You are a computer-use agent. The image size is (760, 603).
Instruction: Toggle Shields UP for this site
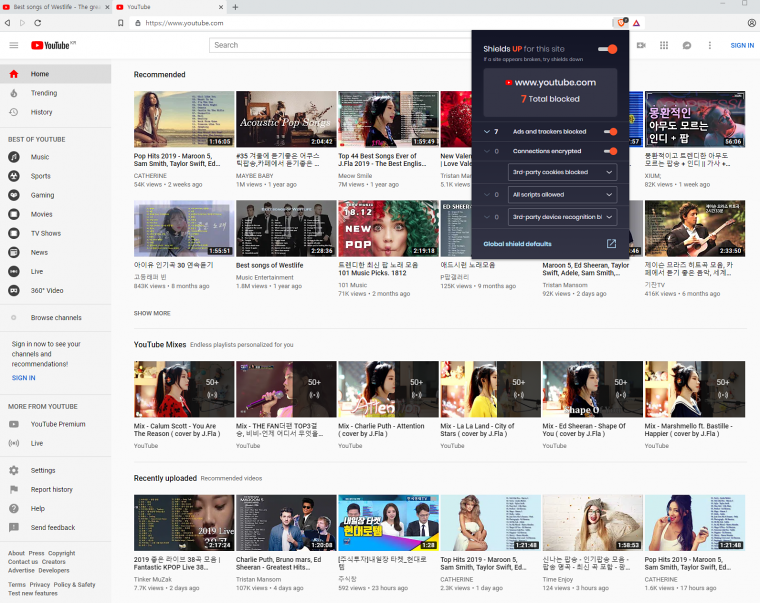pyautogui.click(x=608, y=49)
